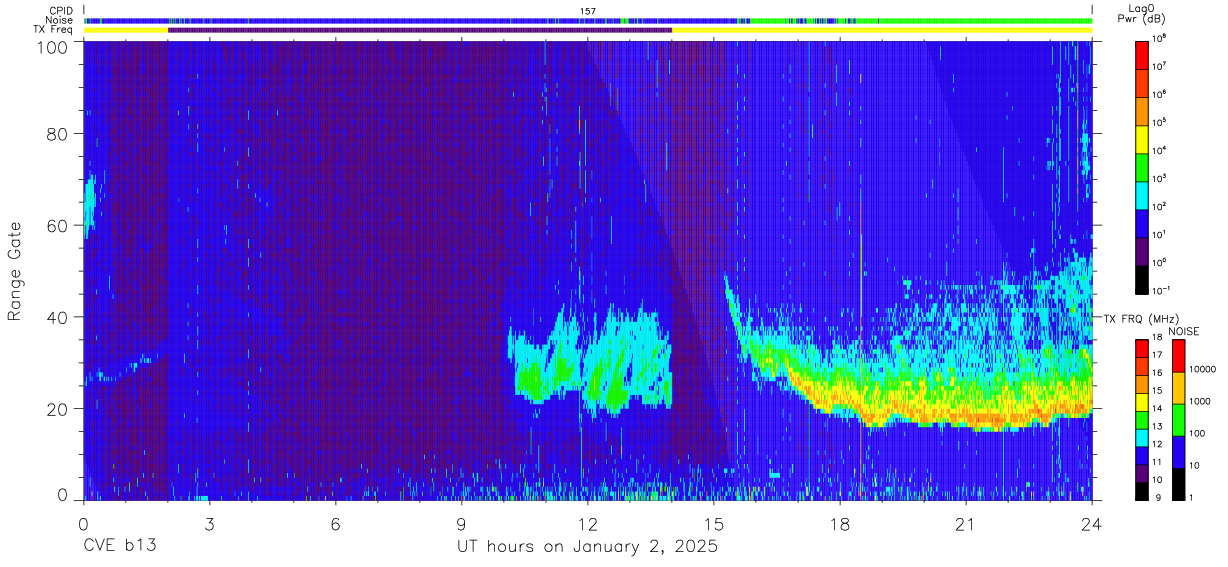Select the orange segment of NOISE colorbar
The image size is (1228, 567).
[1178, 388]
